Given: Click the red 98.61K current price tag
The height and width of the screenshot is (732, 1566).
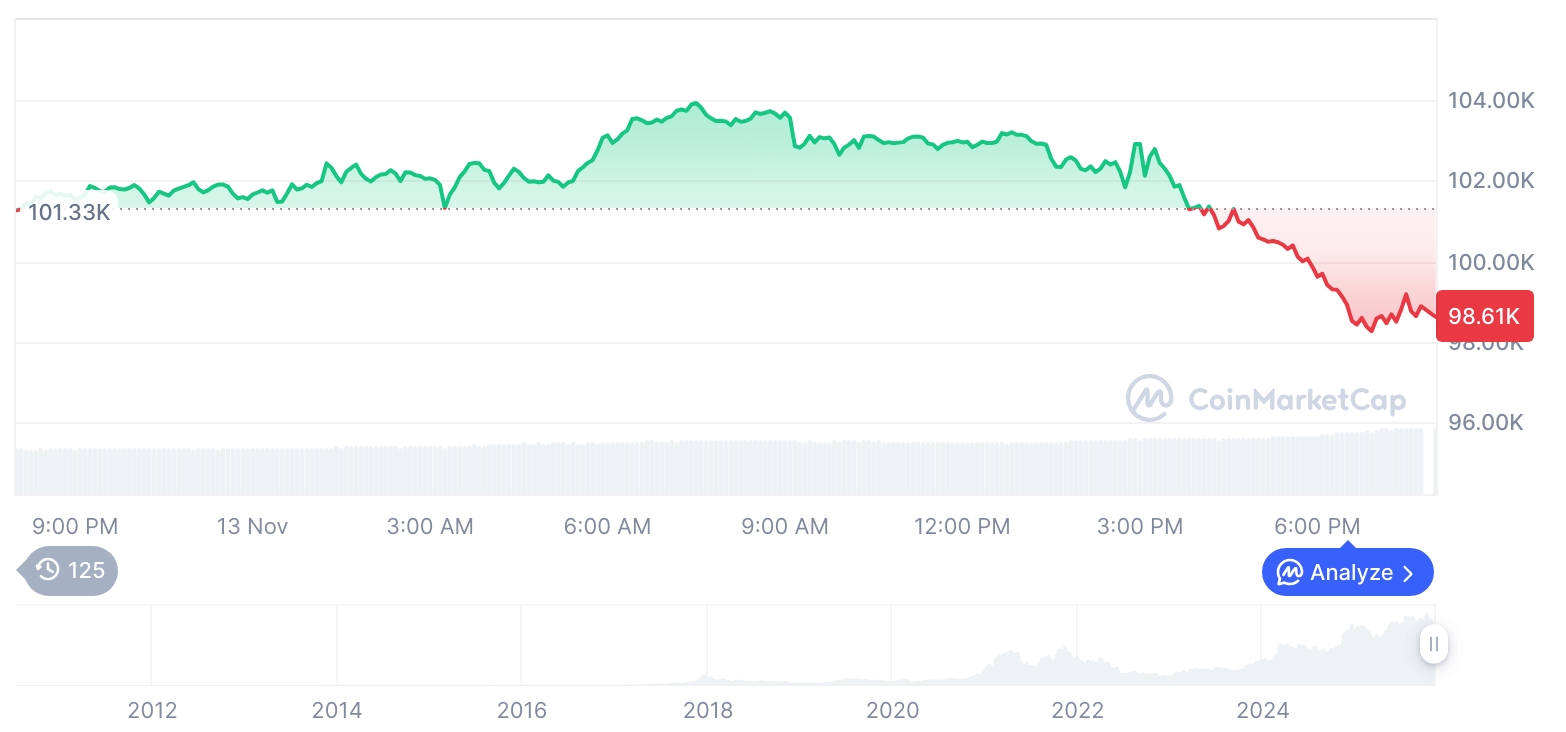Looking at the screenshot, I should 1484,317.
